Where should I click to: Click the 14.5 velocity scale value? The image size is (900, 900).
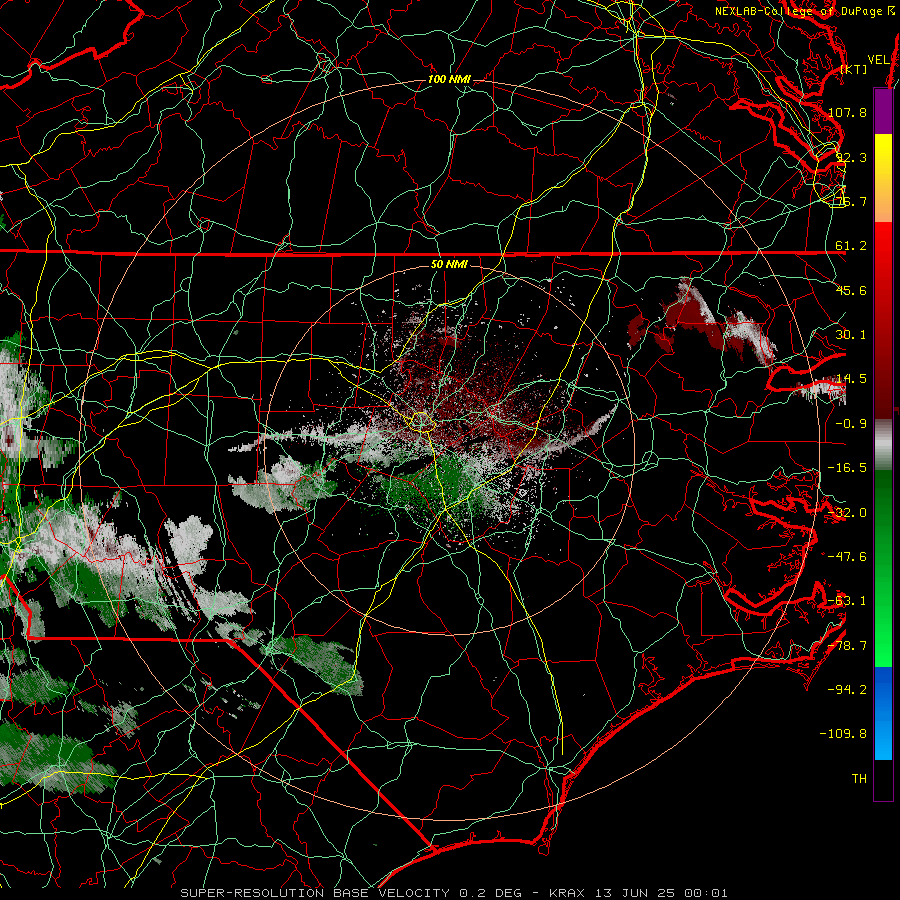coord(851,379)
